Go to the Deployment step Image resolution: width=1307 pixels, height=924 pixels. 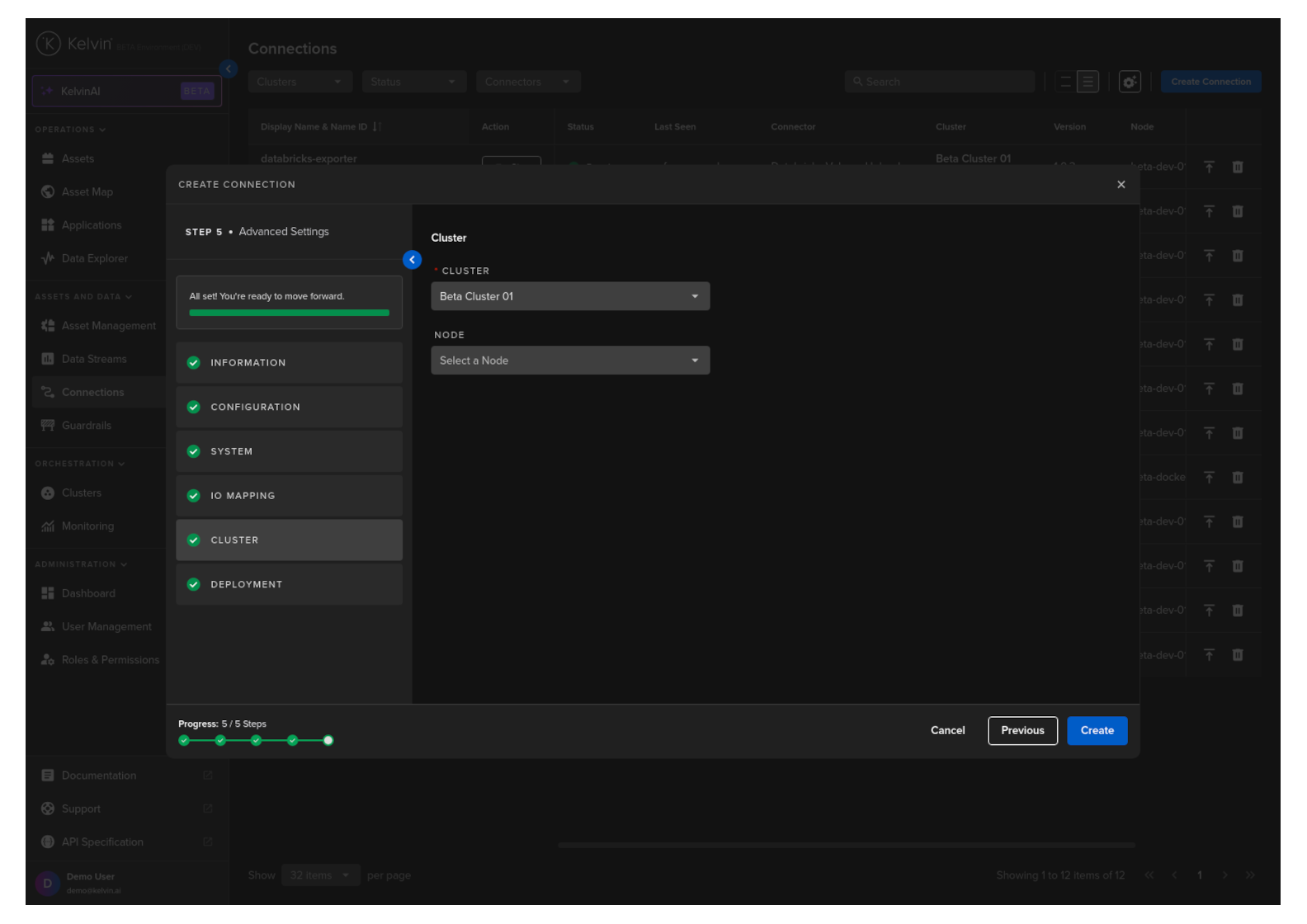pos(289,584)
